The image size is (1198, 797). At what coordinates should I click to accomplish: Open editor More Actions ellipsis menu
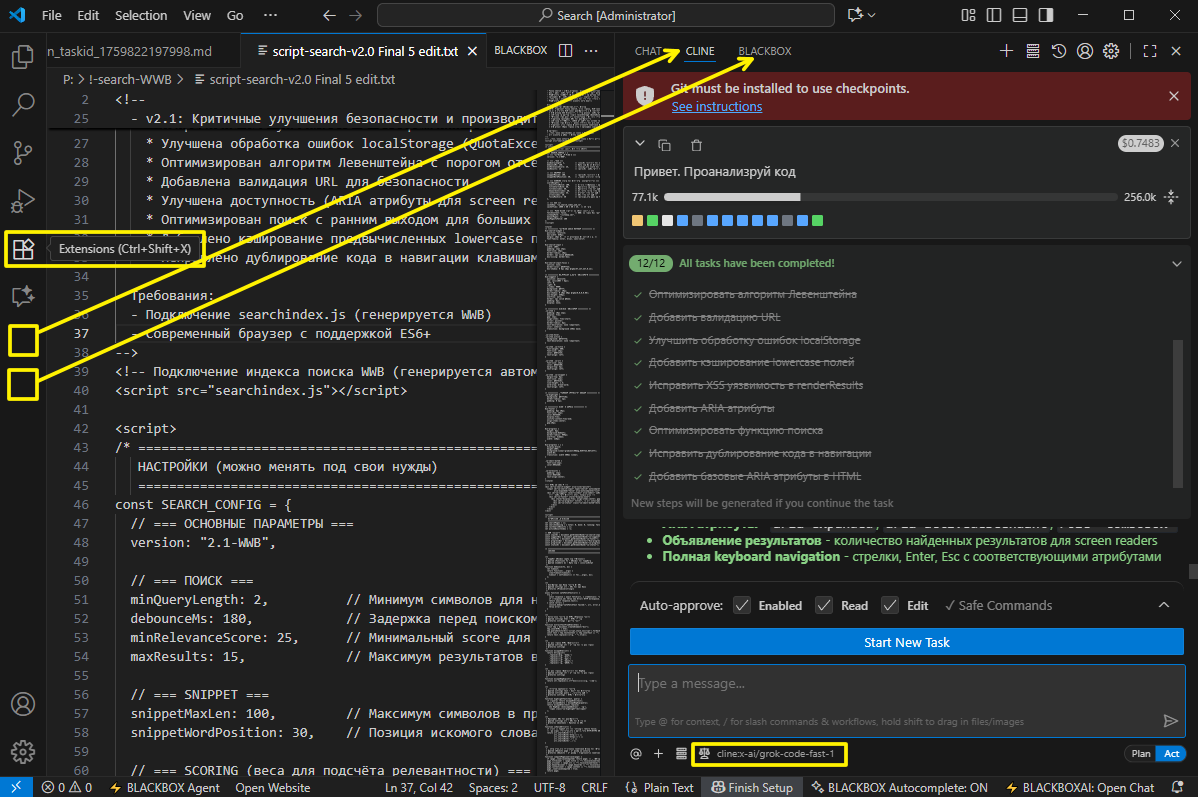591,50
